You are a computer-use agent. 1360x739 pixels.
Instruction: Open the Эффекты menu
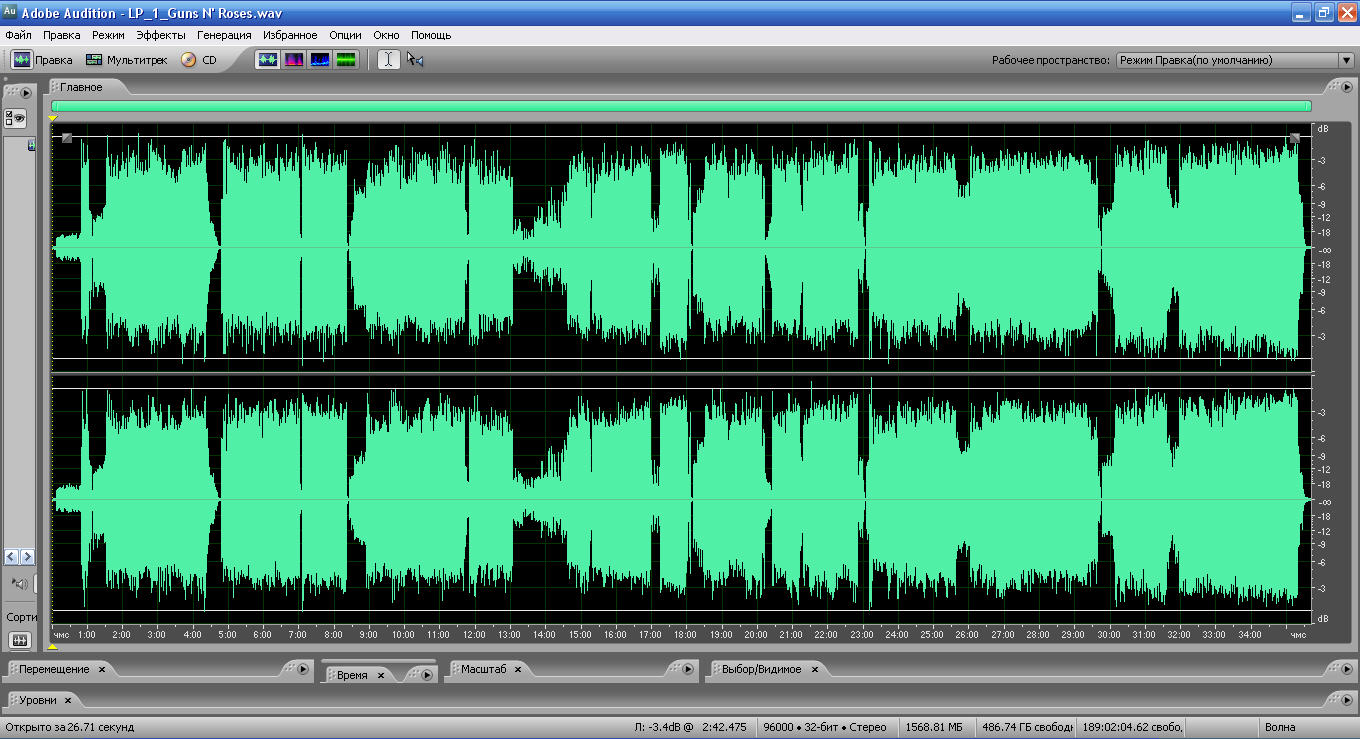(161, 35)
